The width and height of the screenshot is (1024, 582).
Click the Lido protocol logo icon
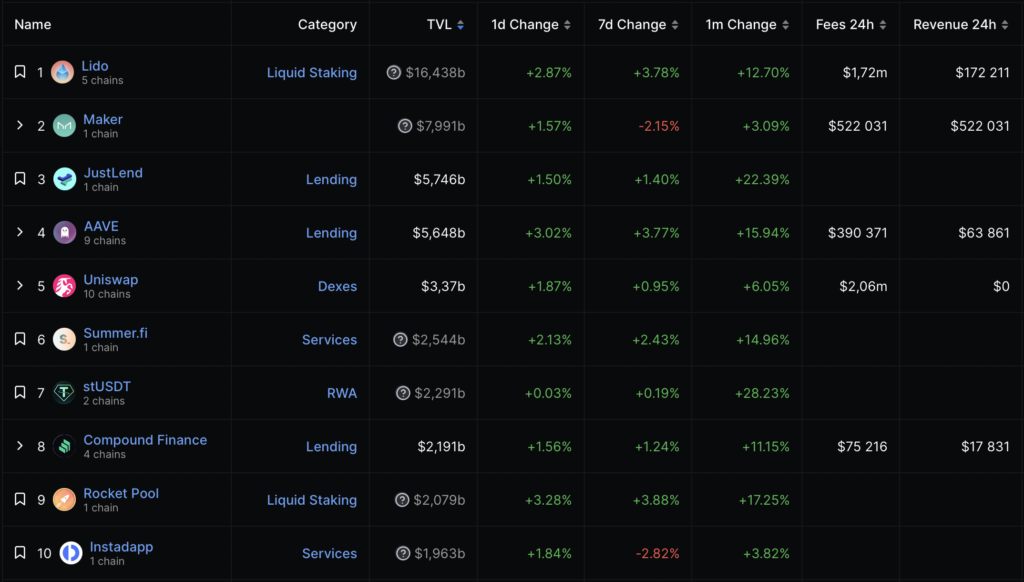pos(63,72)
